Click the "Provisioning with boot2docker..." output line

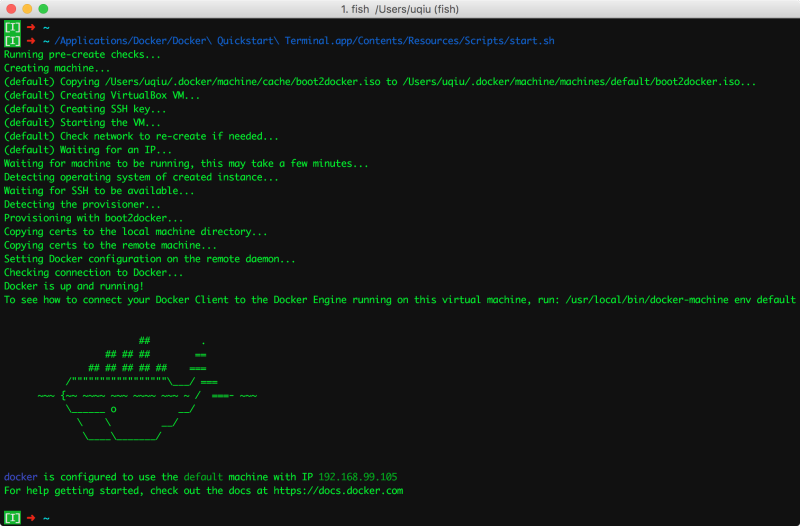(94, 218)
